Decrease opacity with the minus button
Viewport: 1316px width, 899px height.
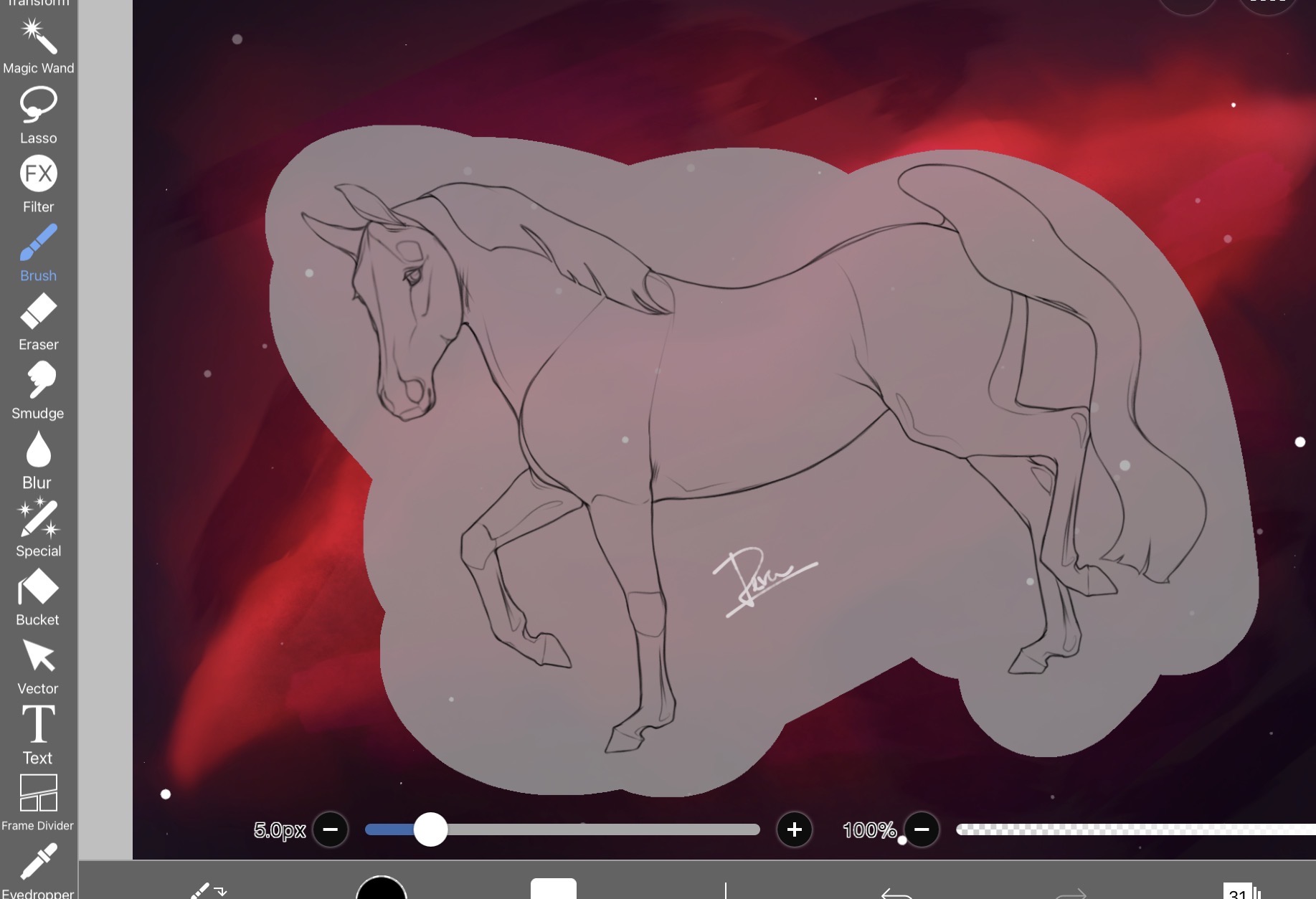pyautogui.click(x=922, y=829)
